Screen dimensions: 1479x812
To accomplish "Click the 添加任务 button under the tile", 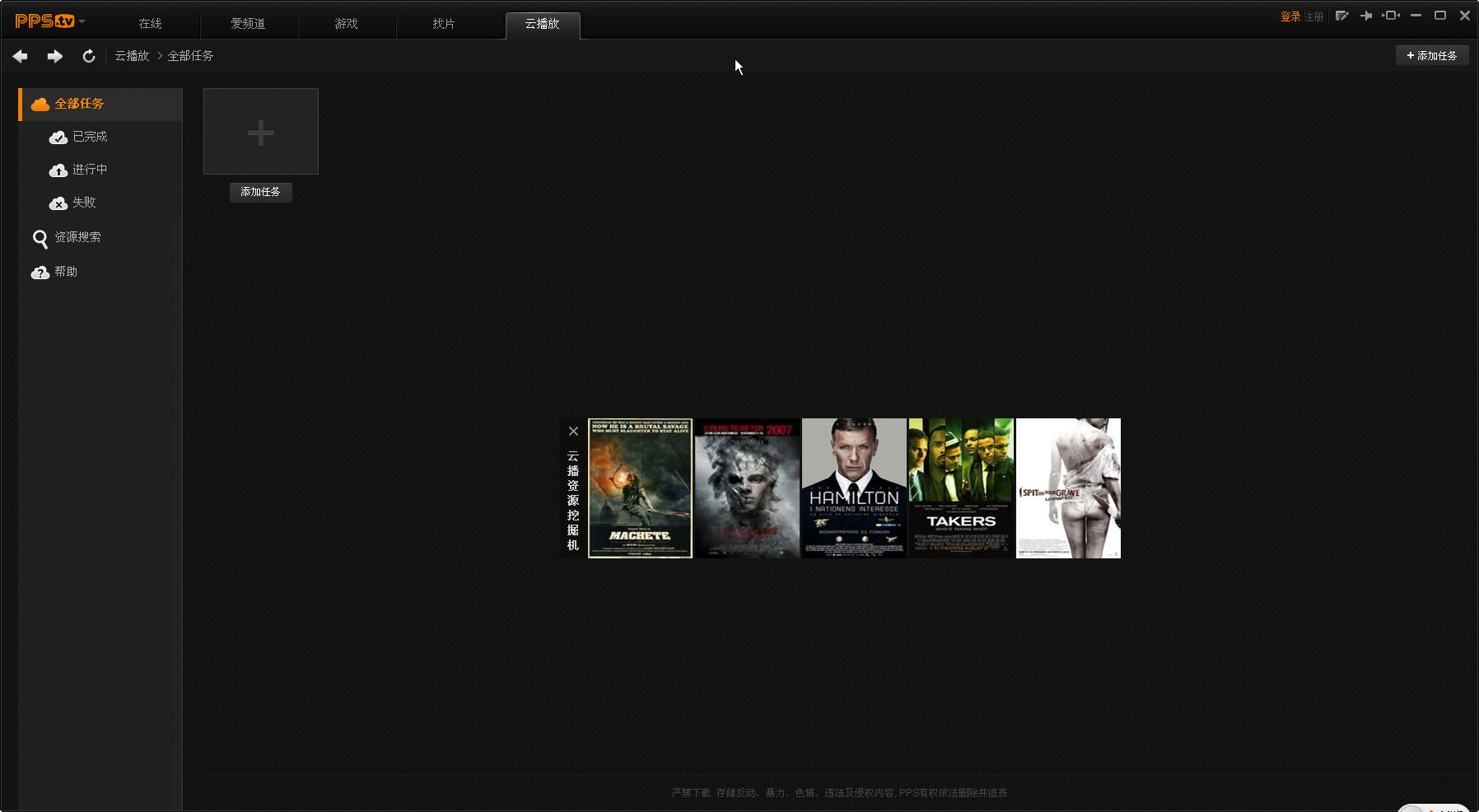I will 261,192.
